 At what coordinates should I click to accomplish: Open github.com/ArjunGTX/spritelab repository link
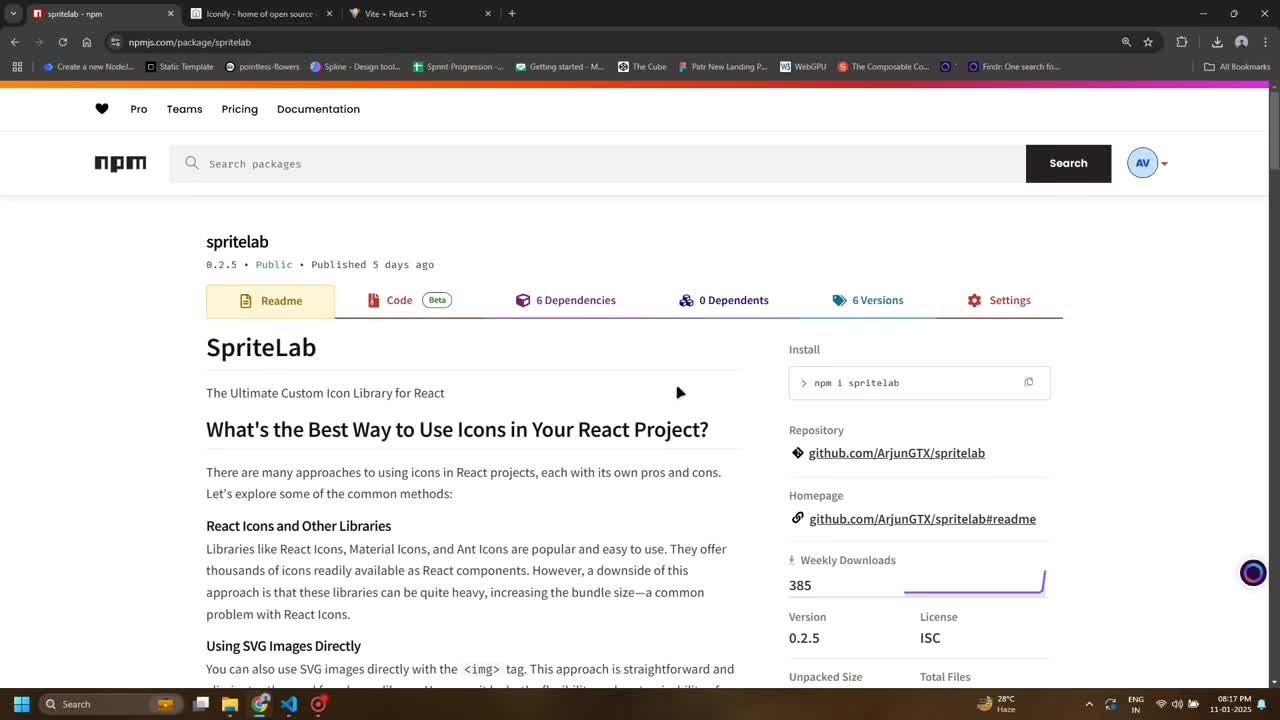(x=897, y=453)
